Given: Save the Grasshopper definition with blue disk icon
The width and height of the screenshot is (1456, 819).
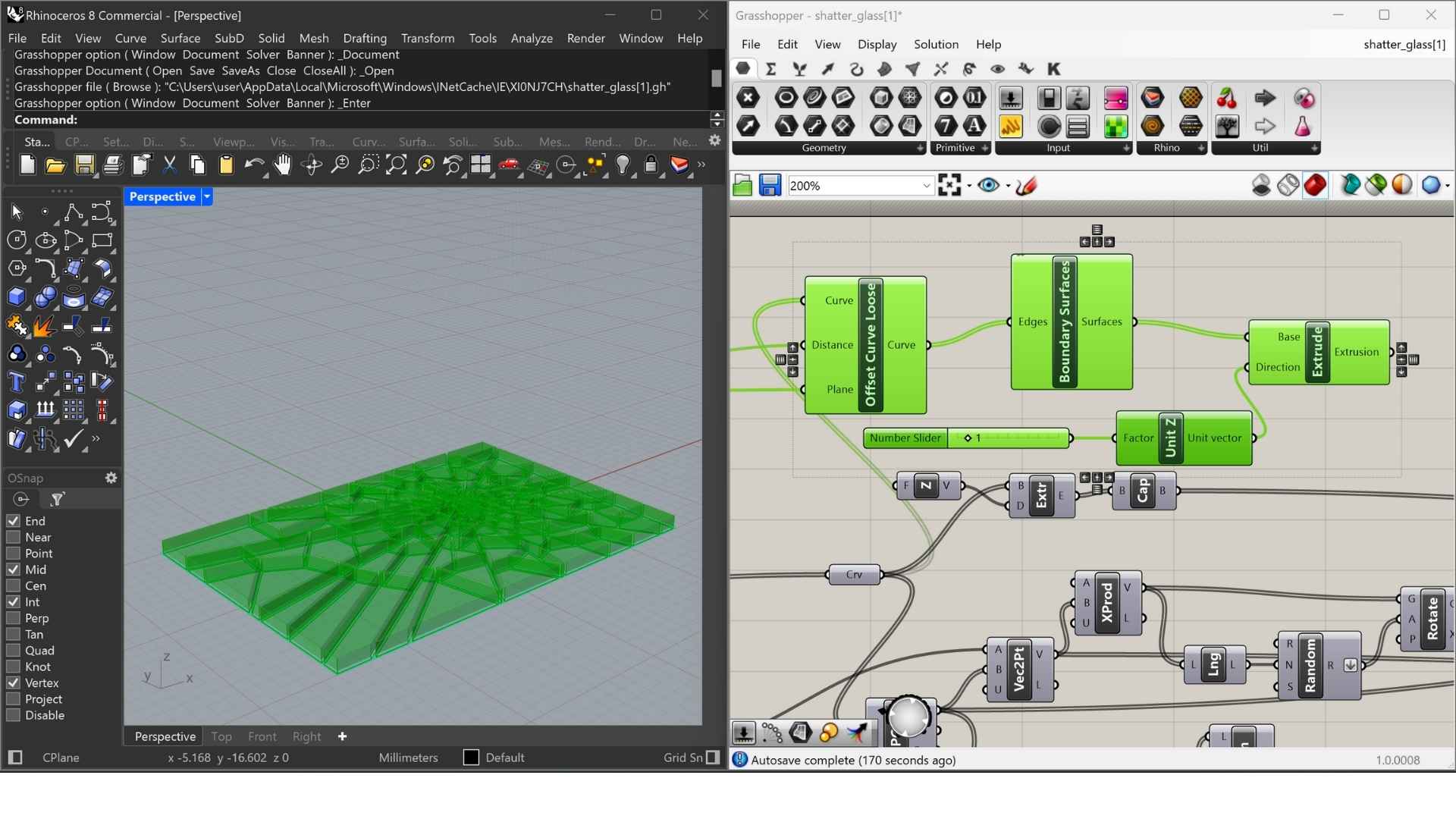Looking at the screenshot, I should (x=770, y=185).
